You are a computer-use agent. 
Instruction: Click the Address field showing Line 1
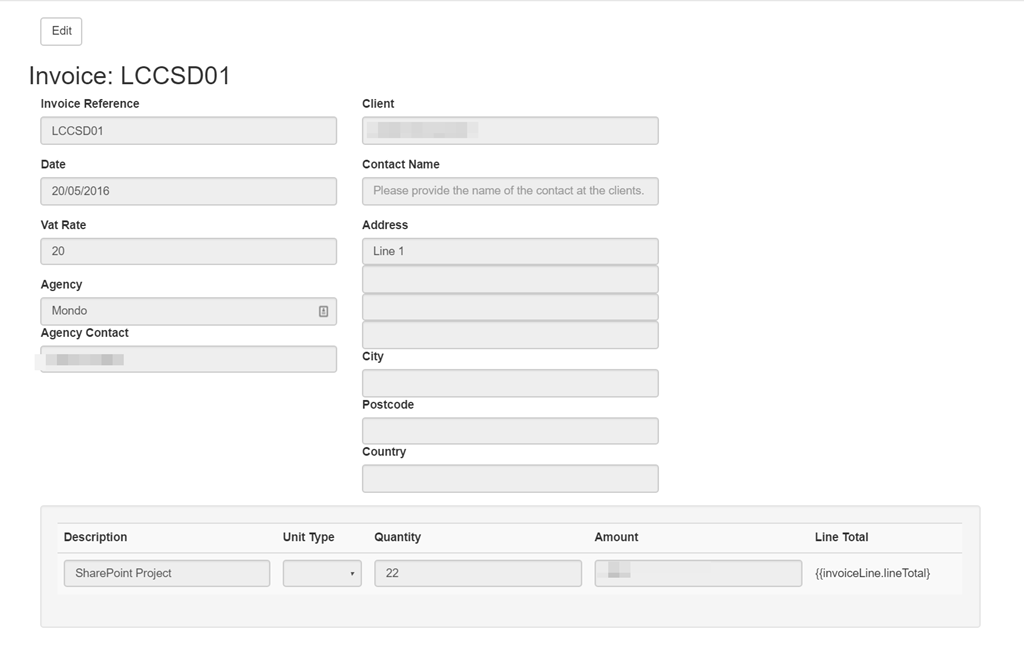[510, 251]
